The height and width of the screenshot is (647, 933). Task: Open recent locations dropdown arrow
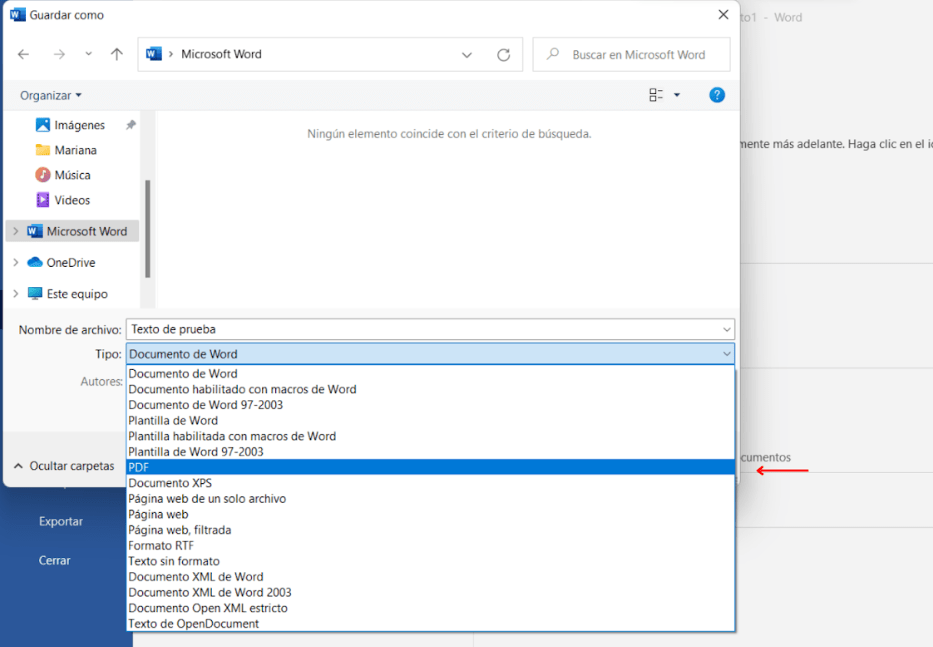(88, 55)
